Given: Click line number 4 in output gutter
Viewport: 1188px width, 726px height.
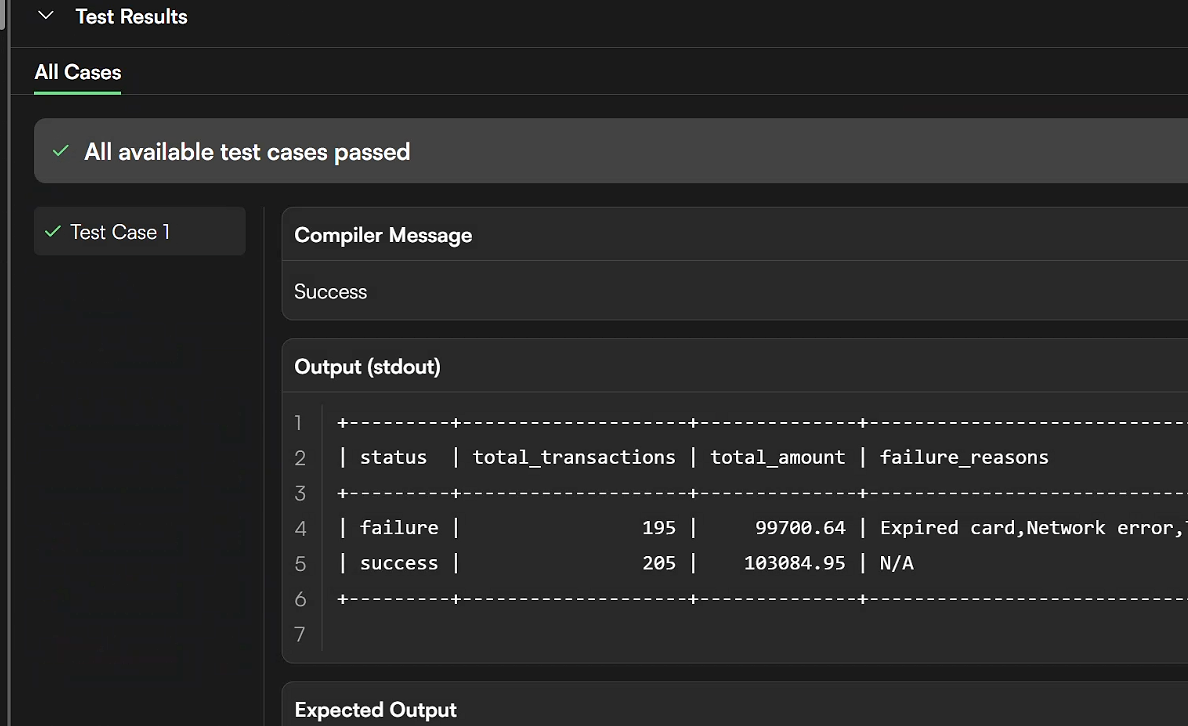Looking at the screenshot, I should coord(300,528).
